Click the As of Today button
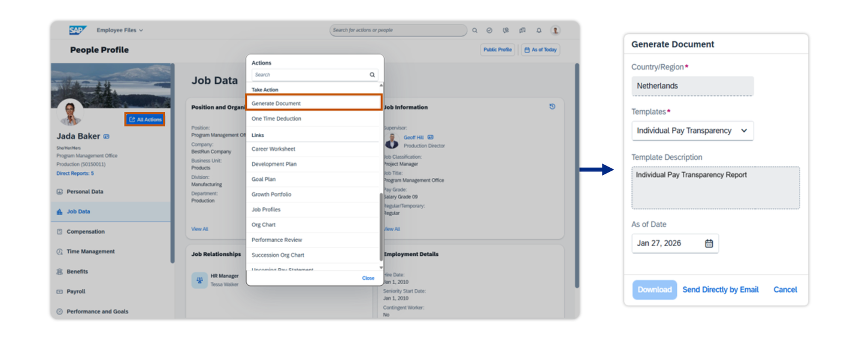 540,50
